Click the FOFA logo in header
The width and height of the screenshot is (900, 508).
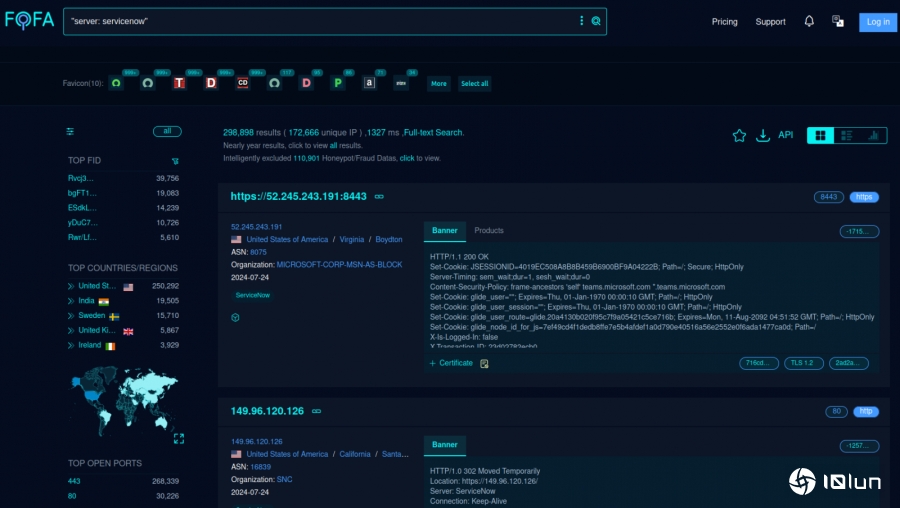pyautogui.click(x=29, y=20)
